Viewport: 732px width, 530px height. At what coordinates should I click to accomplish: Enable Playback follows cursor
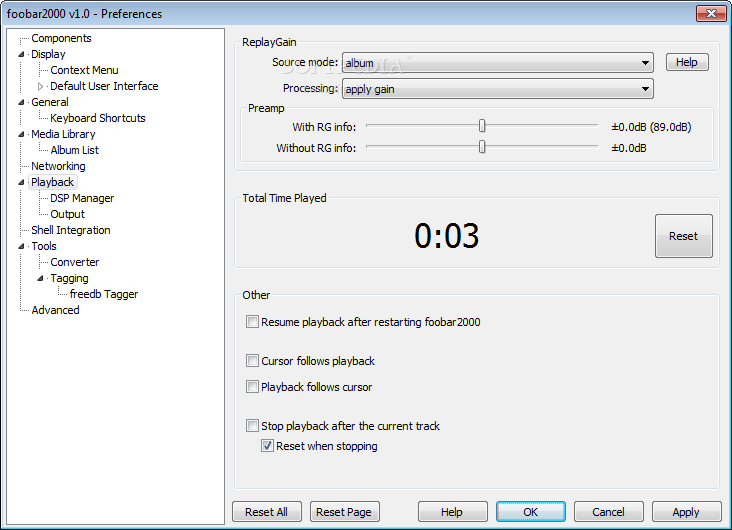point(252,387)
